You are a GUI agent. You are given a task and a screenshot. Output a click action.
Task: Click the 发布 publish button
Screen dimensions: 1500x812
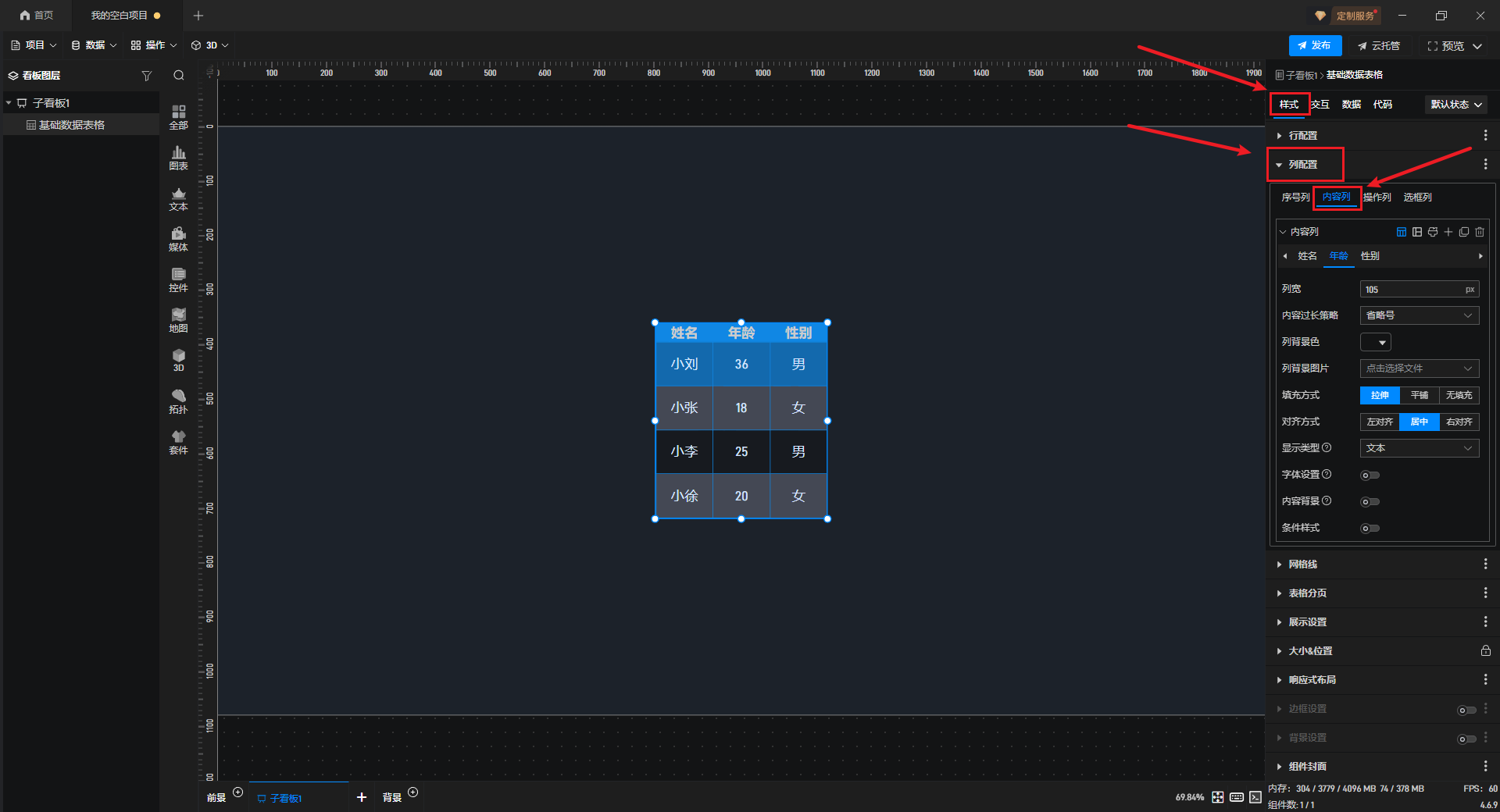[x=1315, y=46]
